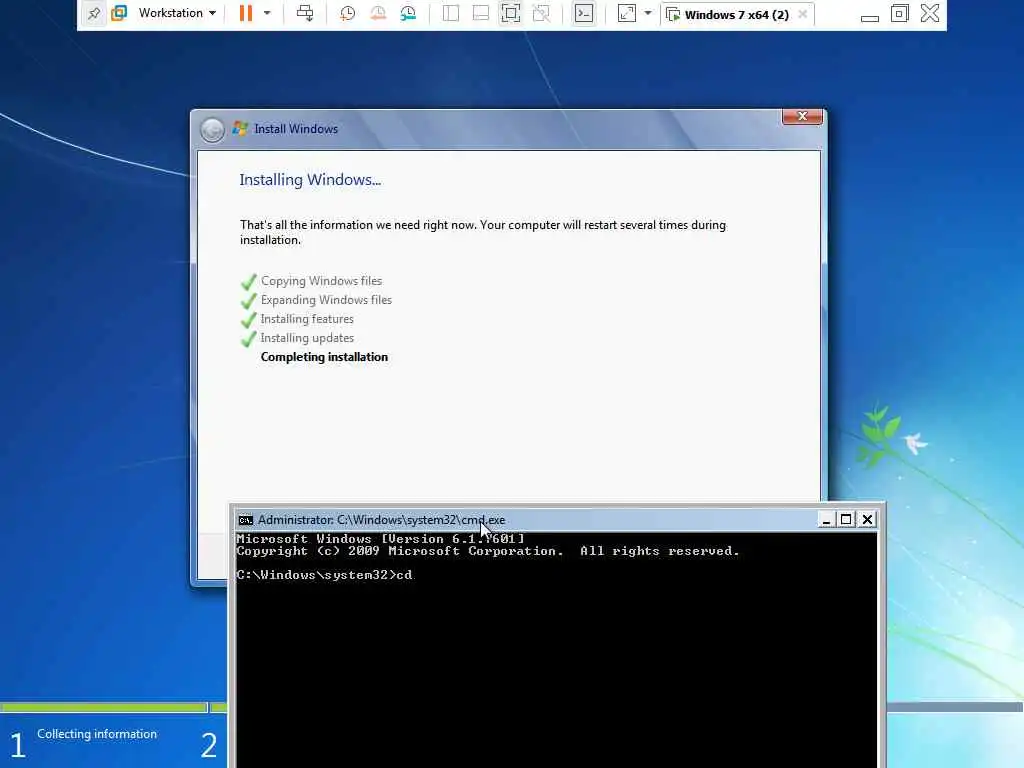
Task: Click the VMware Workstation logo icon
Action: [119, 13]
